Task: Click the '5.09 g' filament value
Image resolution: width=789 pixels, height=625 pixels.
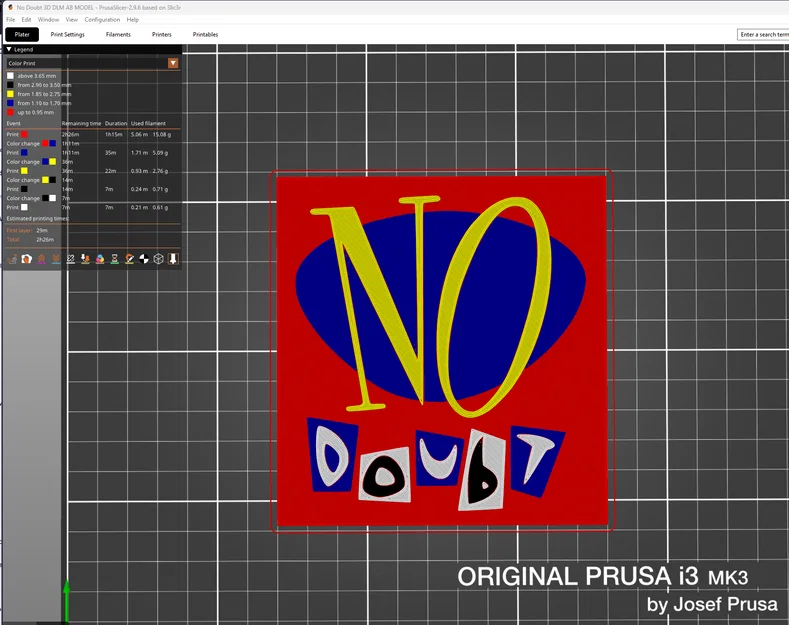Action: click(x=161, y=152)
